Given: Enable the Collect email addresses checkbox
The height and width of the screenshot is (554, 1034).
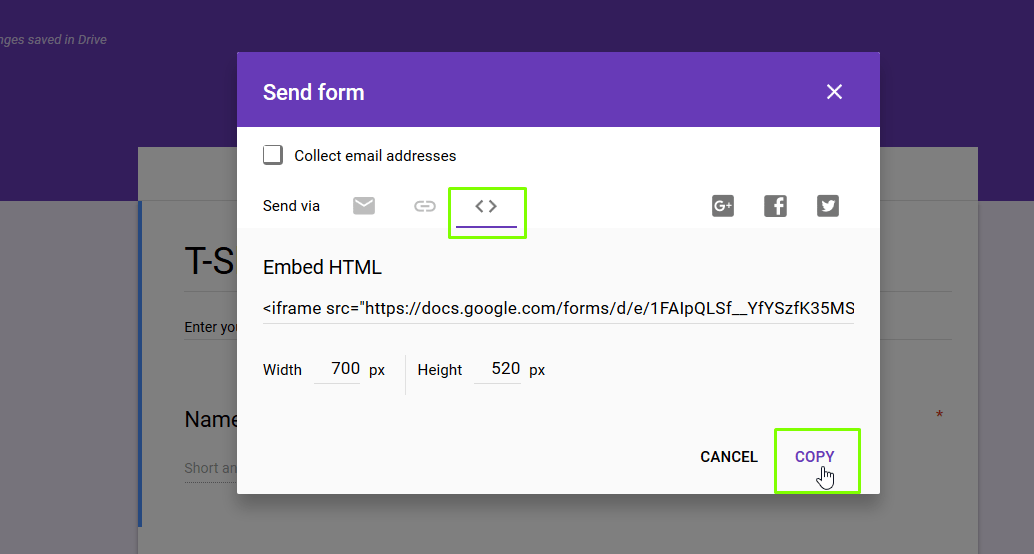Looking at the screenshot, I should (273, 155).
